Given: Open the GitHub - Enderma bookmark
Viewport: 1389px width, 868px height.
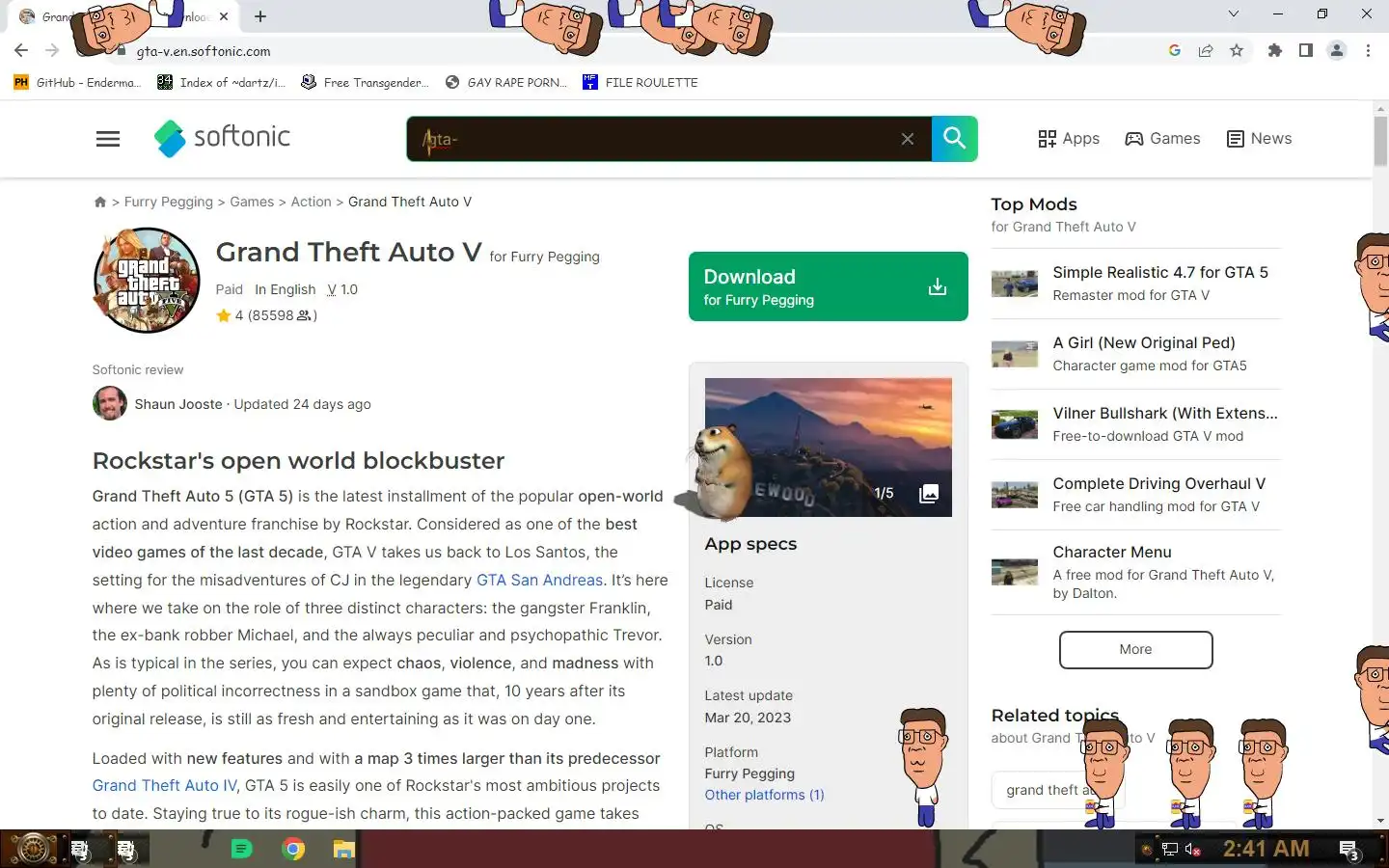Looking at the screenshot, I should pos(77,83).
